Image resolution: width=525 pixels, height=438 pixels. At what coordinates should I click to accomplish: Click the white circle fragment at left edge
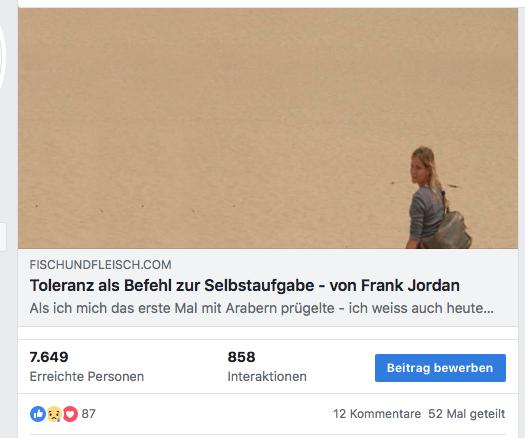click(3, 55)
